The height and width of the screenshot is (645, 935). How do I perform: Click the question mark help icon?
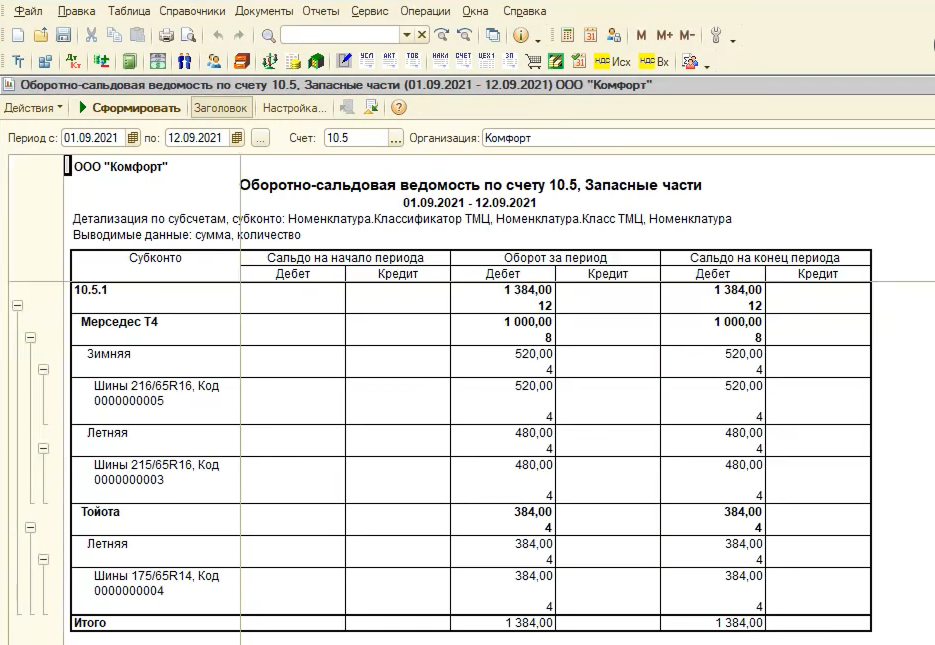399,108
